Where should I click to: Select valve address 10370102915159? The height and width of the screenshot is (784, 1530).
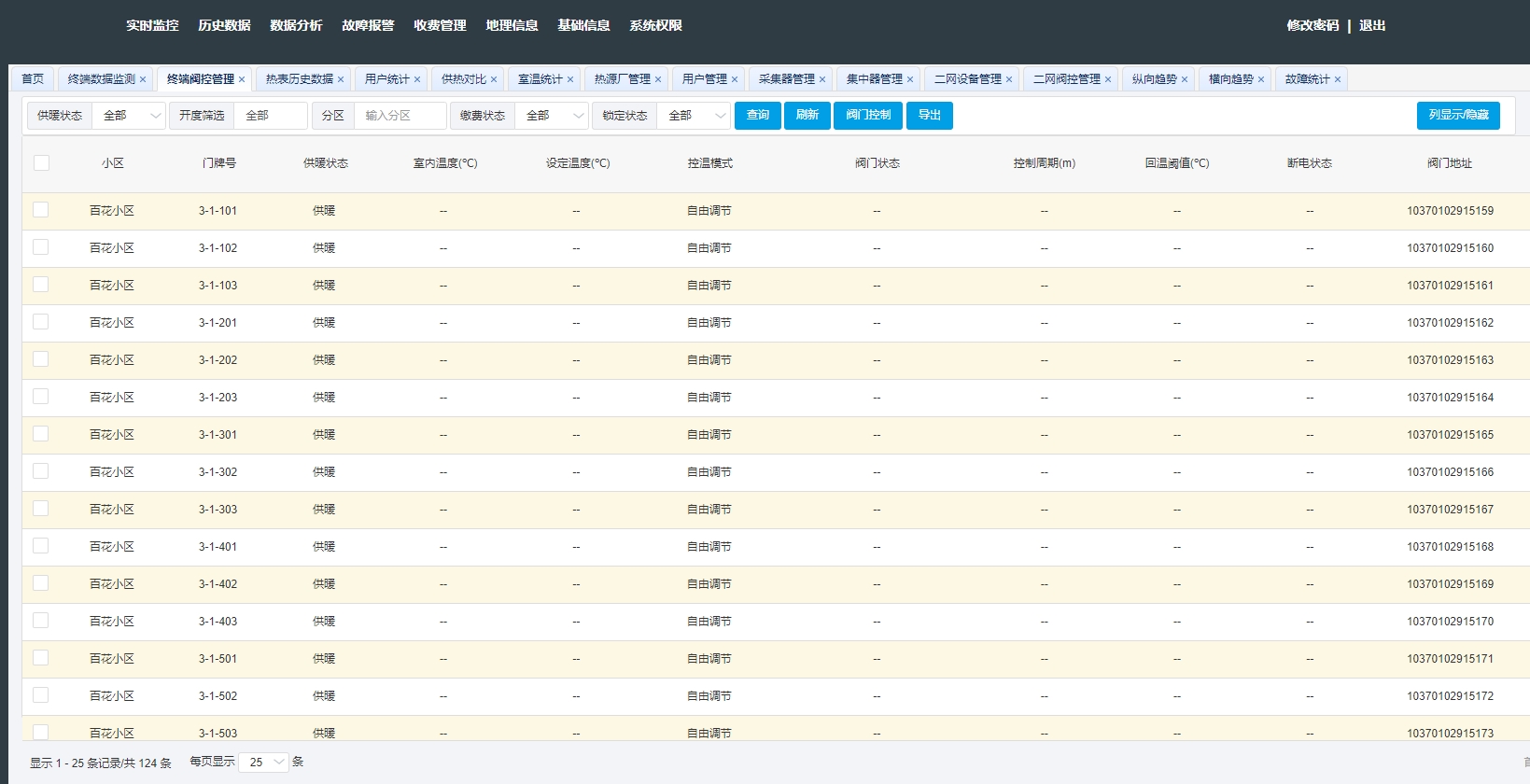pos(1451,211)
